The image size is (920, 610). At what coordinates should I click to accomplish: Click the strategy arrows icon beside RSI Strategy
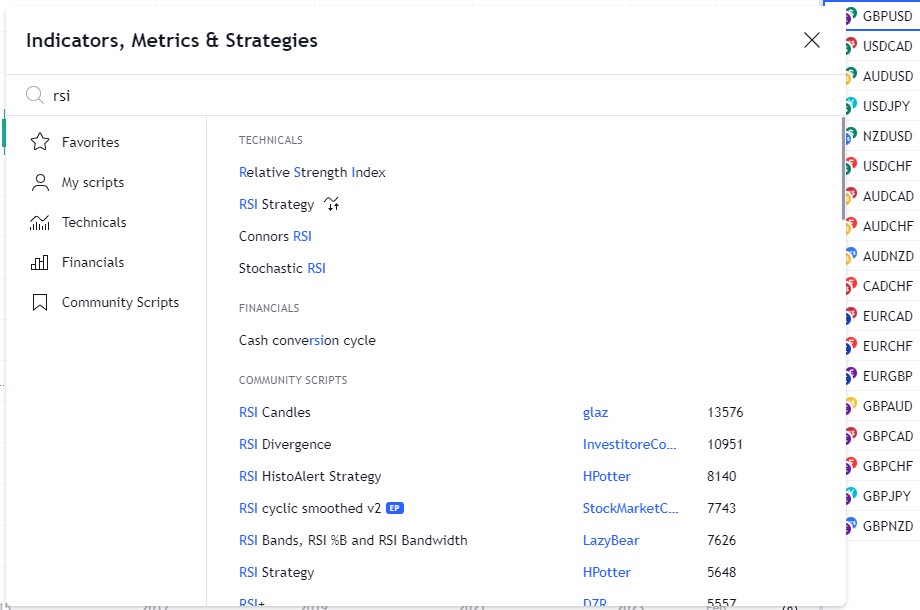pyautogui.click(x=333, y=204)
